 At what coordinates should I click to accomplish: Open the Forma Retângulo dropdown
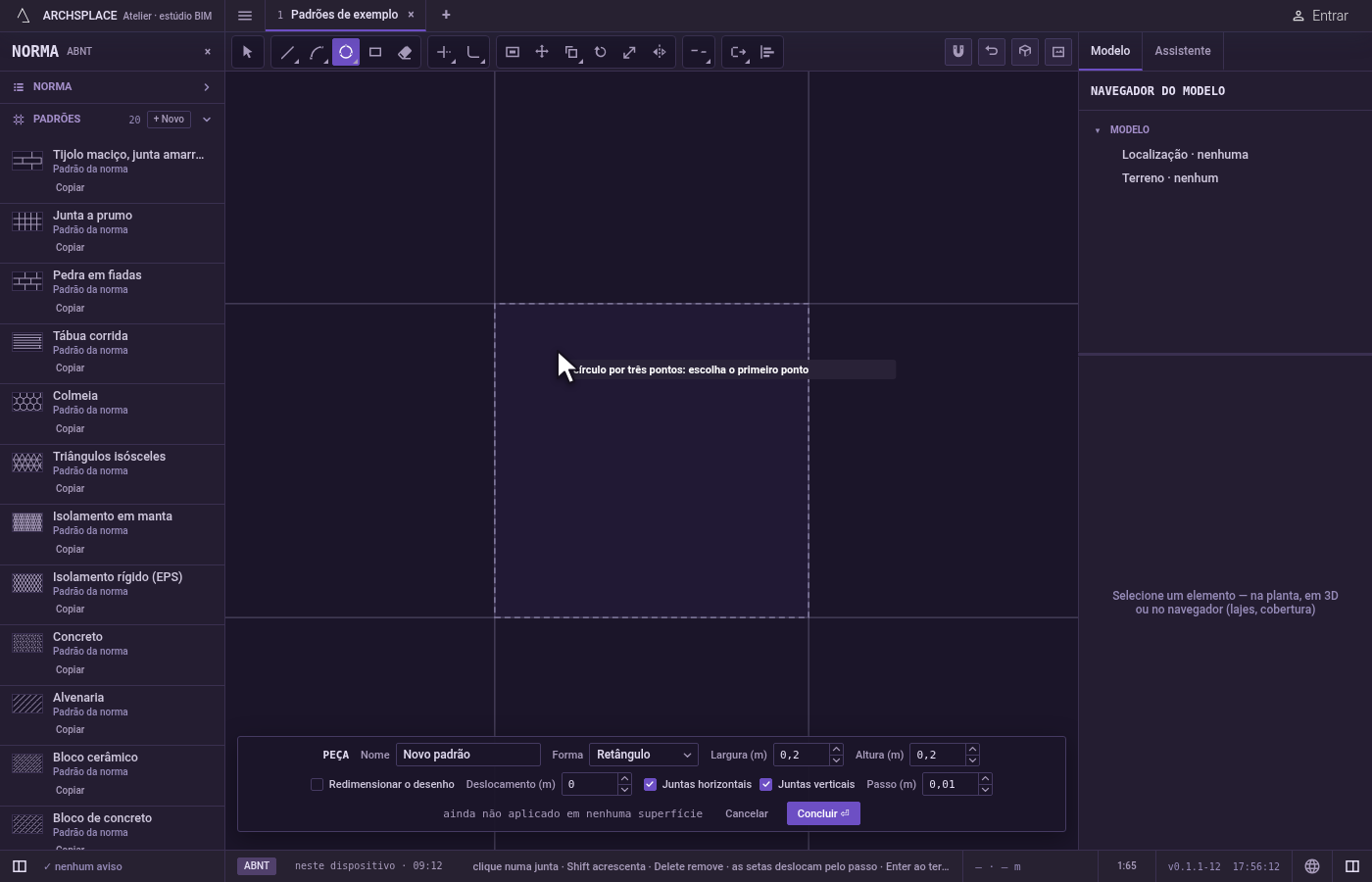(x=644, y=755)
